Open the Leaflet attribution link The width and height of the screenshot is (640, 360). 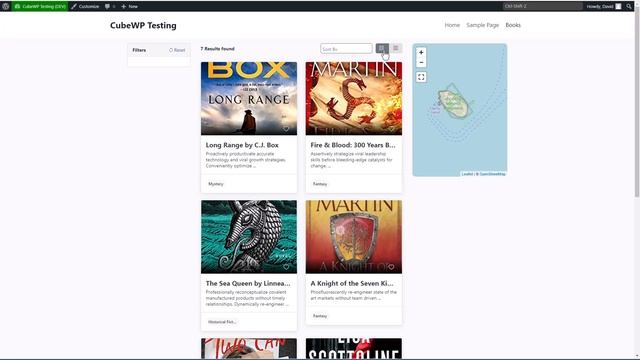[467, 174]
